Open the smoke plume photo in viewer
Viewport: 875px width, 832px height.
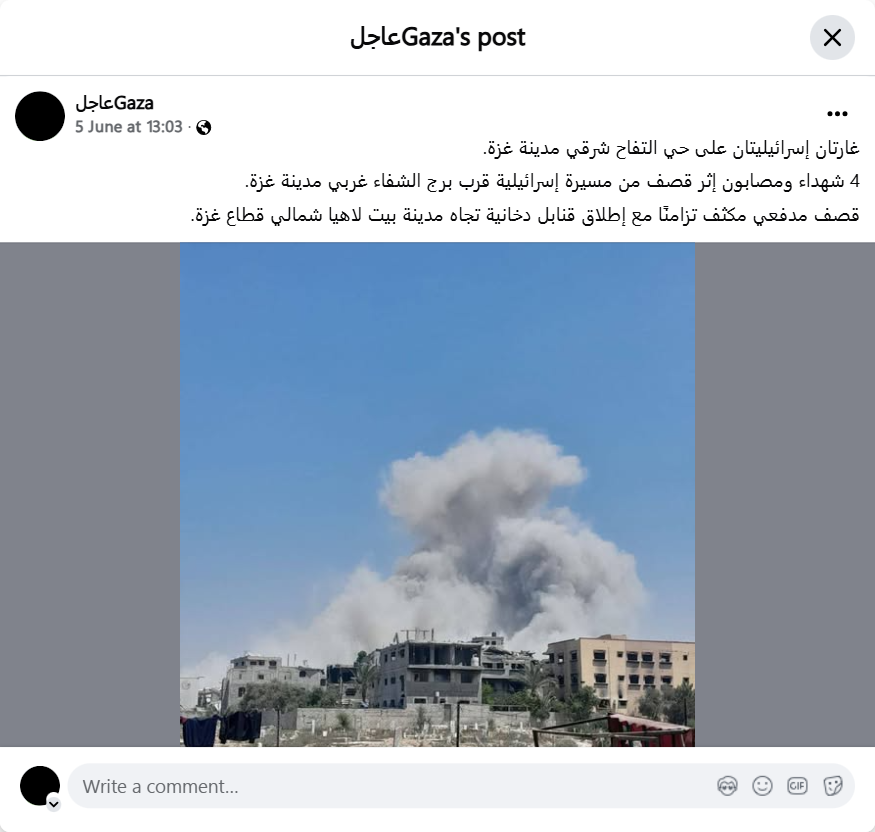438,494
